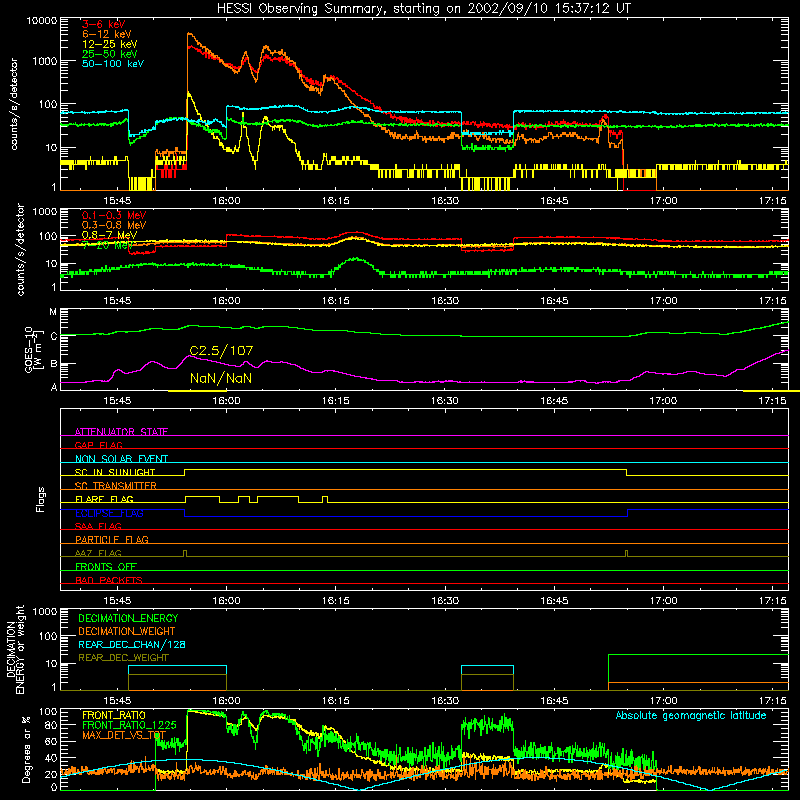This screenshot has width=800, height=800.
Task: Select the 0.1-0.3 MeV legend label
Action: [x=114, y=215]
